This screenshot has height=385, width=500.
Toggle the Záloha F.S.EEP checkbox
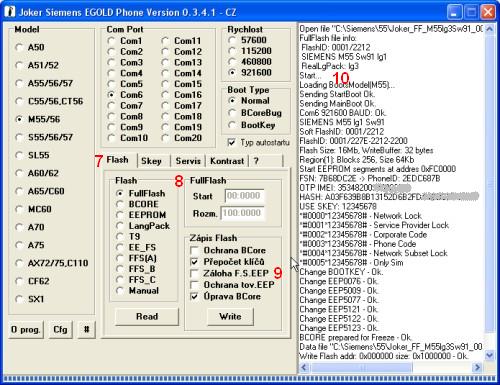194,273
